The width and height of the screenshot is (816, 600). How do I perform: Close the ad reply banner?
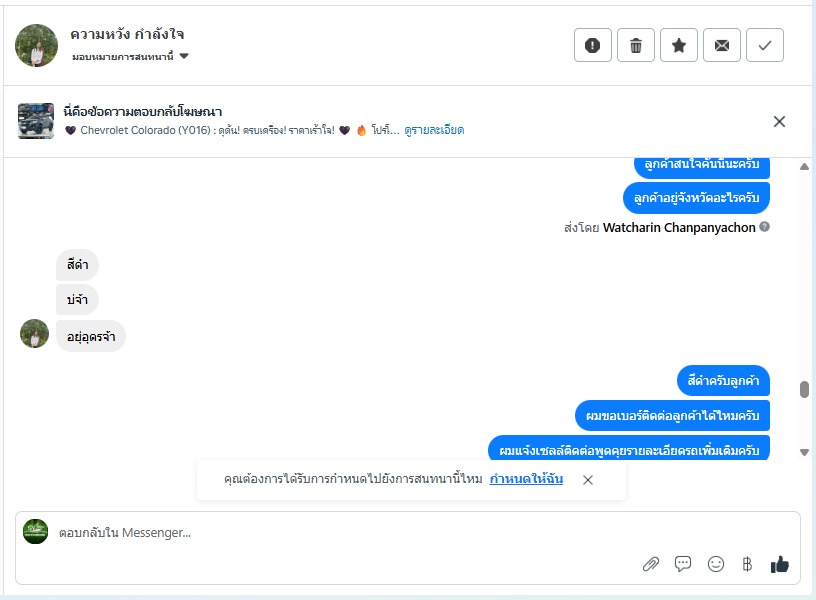pos(779,122)
